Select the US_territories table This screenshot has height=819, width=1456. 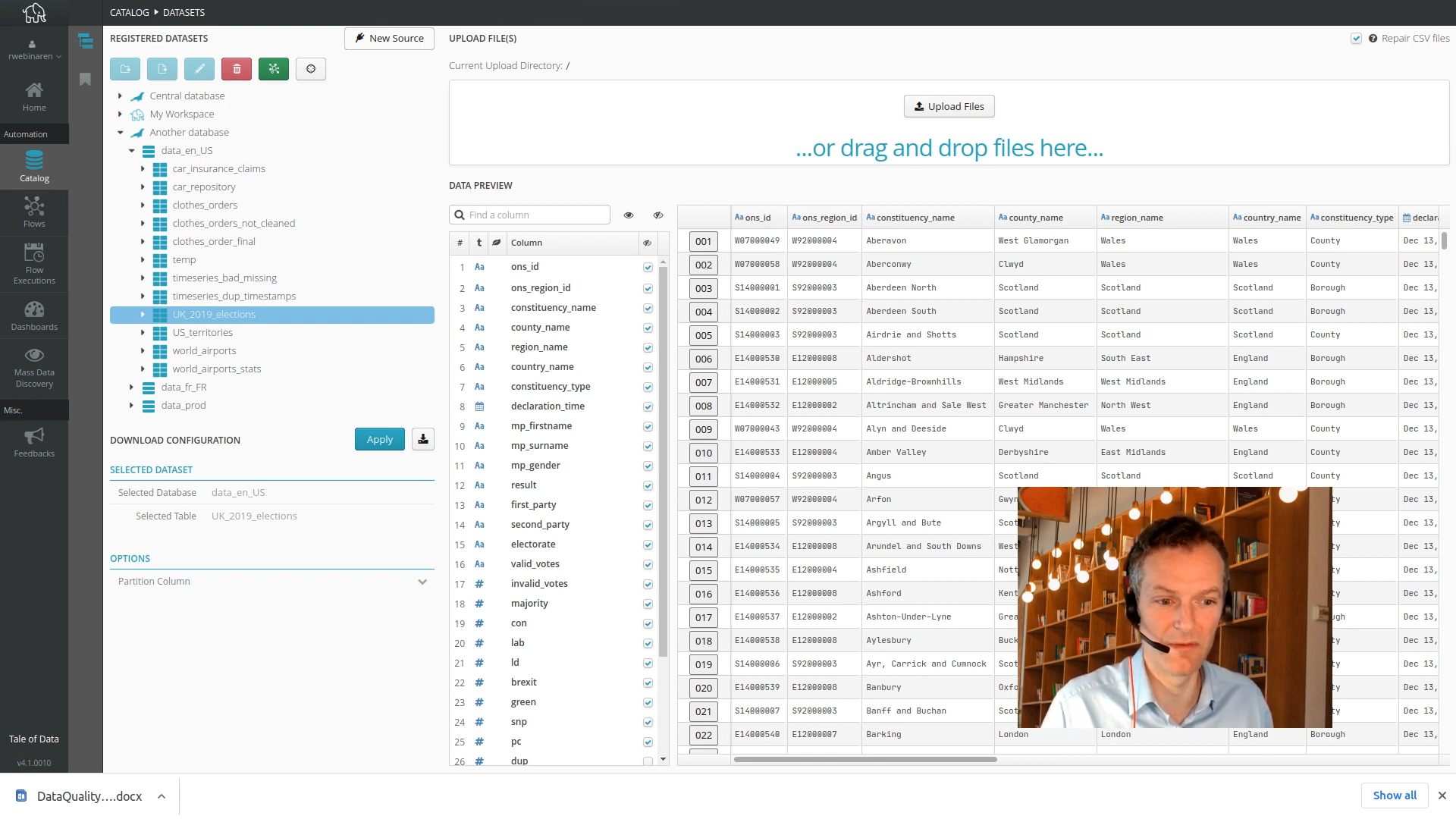[x=202, y=332]
